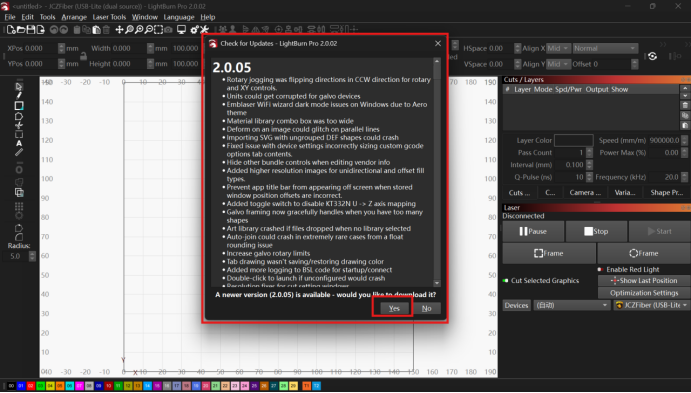Click the New file icon in toolbar

pyautogui.click(x=11, y=30)
